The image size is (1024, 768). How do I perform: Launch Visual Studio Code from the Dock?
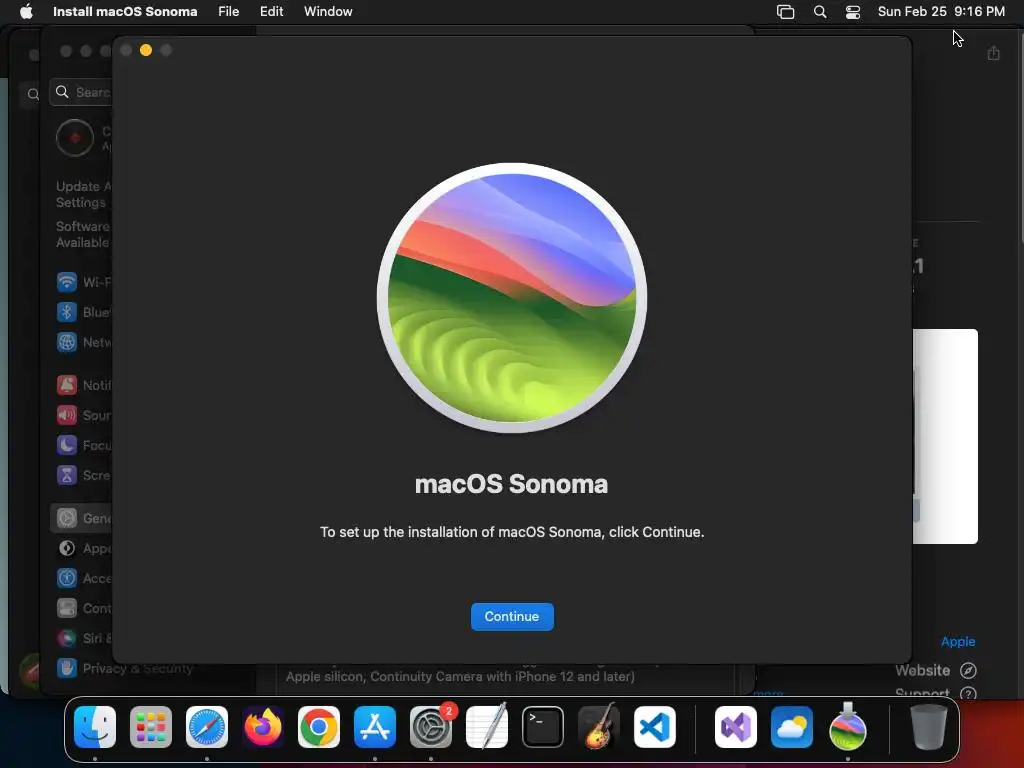tap(655, 727)
